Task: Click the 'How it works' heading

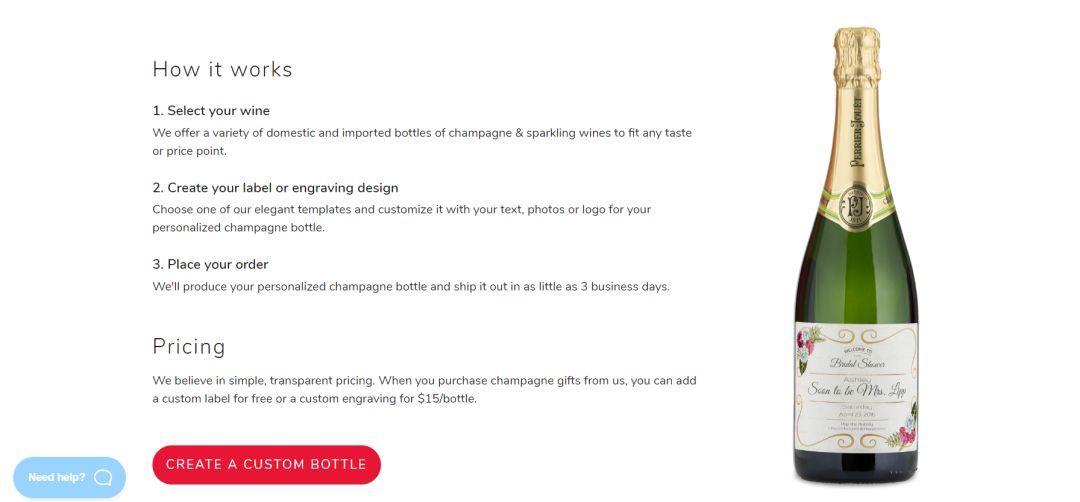Action: [x=222, y=70]
